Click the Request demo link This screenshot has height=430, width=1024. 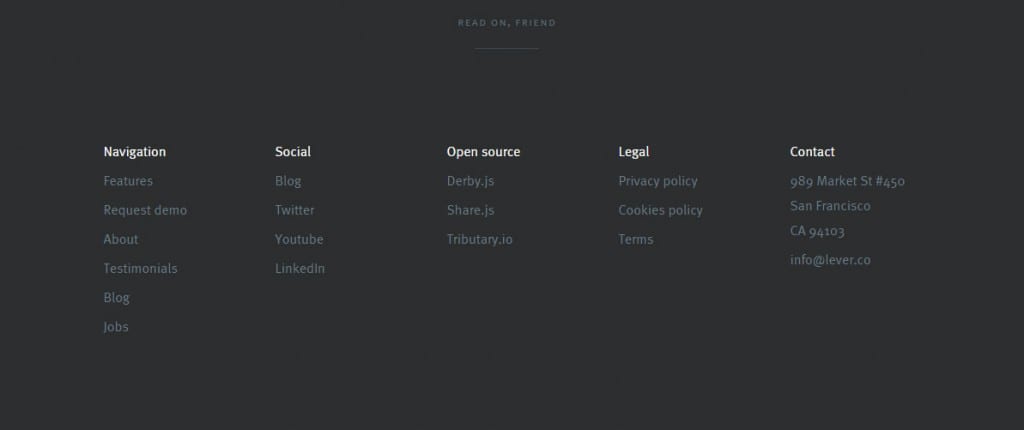[145, 210]
